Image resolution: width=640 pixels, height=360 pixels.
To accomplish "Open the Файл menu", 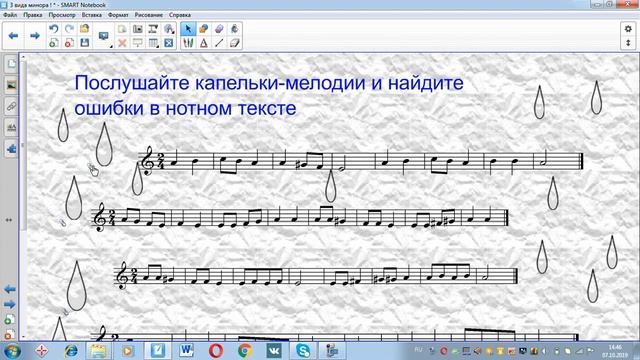I will point(10,15).
